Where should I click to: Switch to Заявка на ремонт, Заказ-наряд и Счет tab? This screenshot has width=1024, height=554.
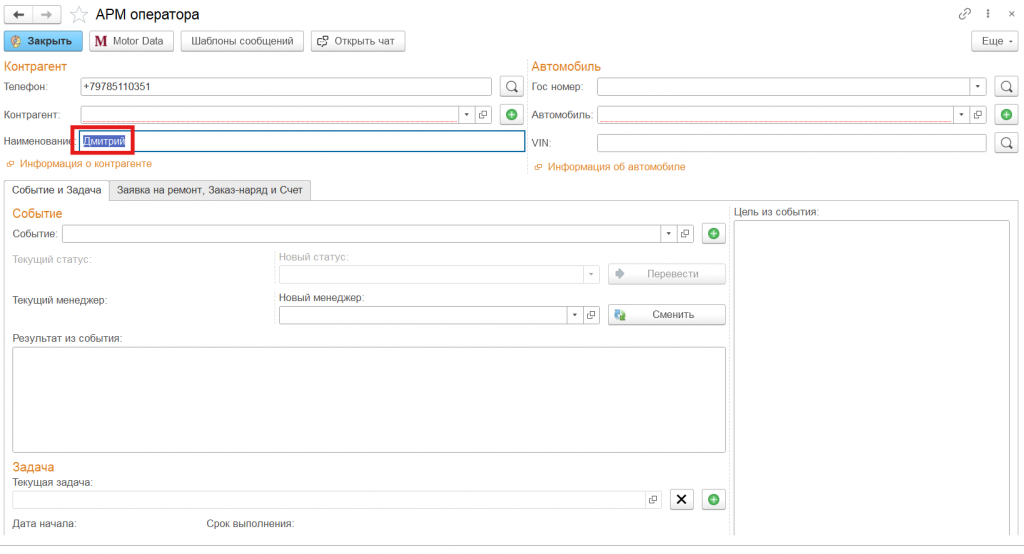click(211, 189)
